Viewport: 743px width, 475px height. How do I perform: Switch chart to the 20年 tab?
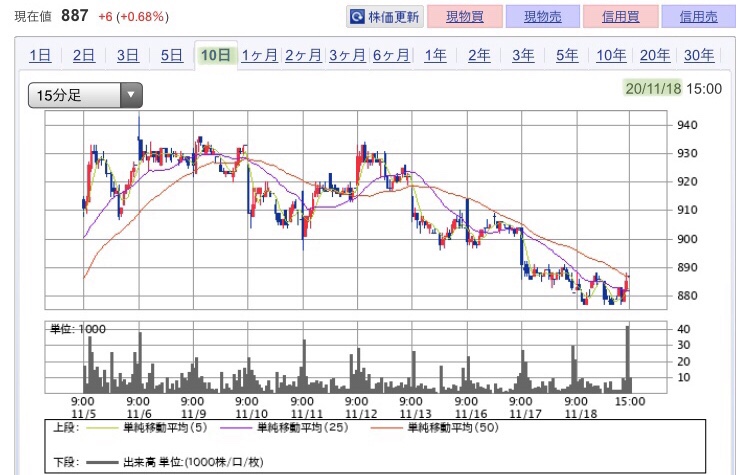[x=655, y=55]
